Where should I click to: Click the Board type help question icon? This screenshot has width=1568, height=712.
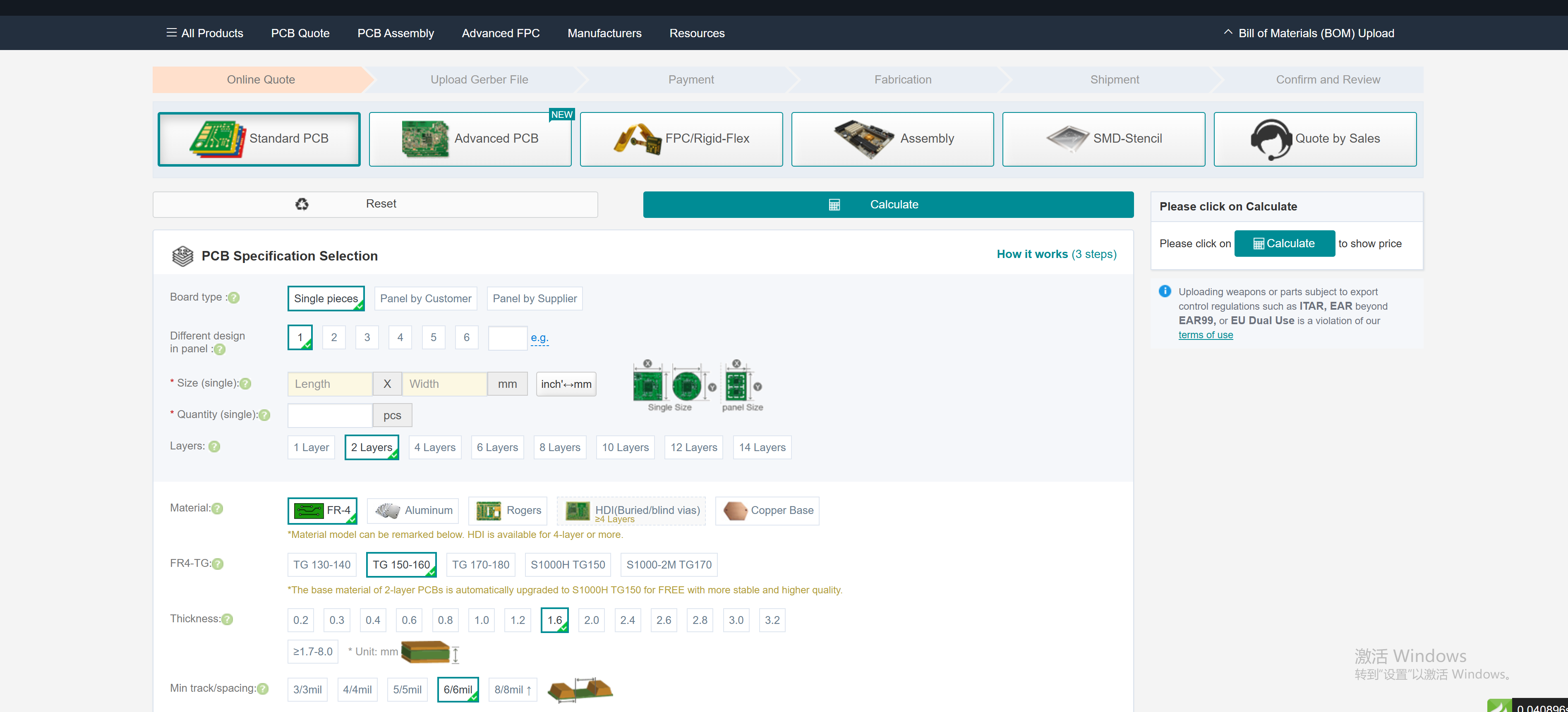[x=234, y=298]
